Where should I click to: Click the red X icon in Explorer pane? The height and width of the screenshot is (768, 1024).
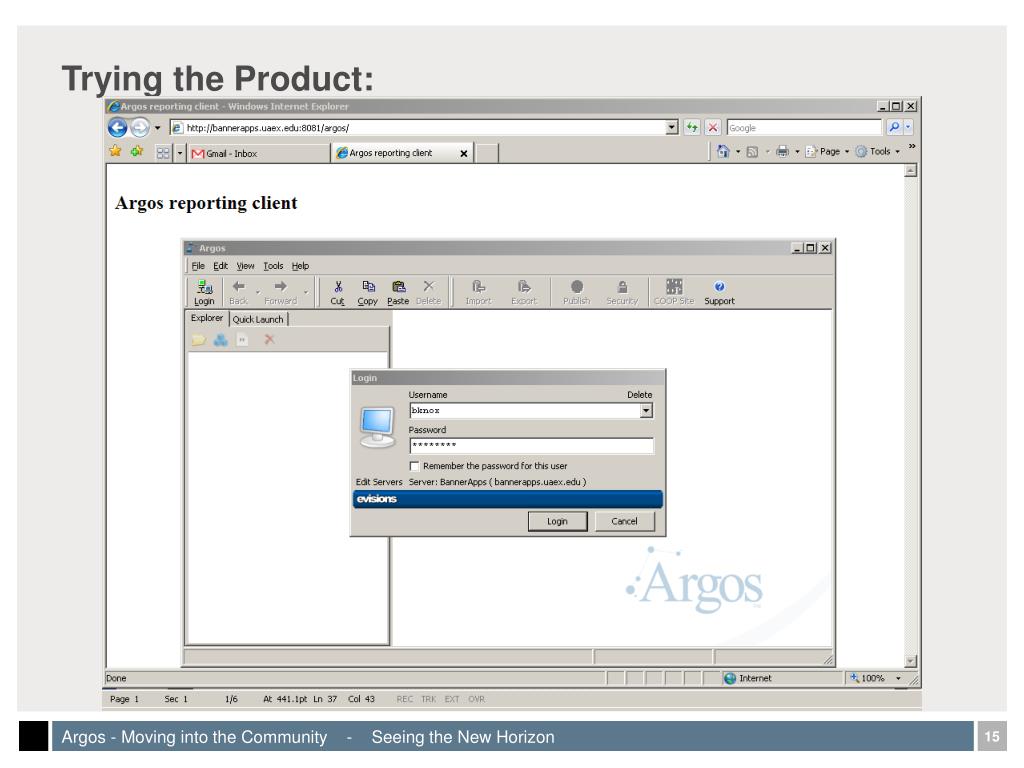pyautogui.click(x=269, y=339)
